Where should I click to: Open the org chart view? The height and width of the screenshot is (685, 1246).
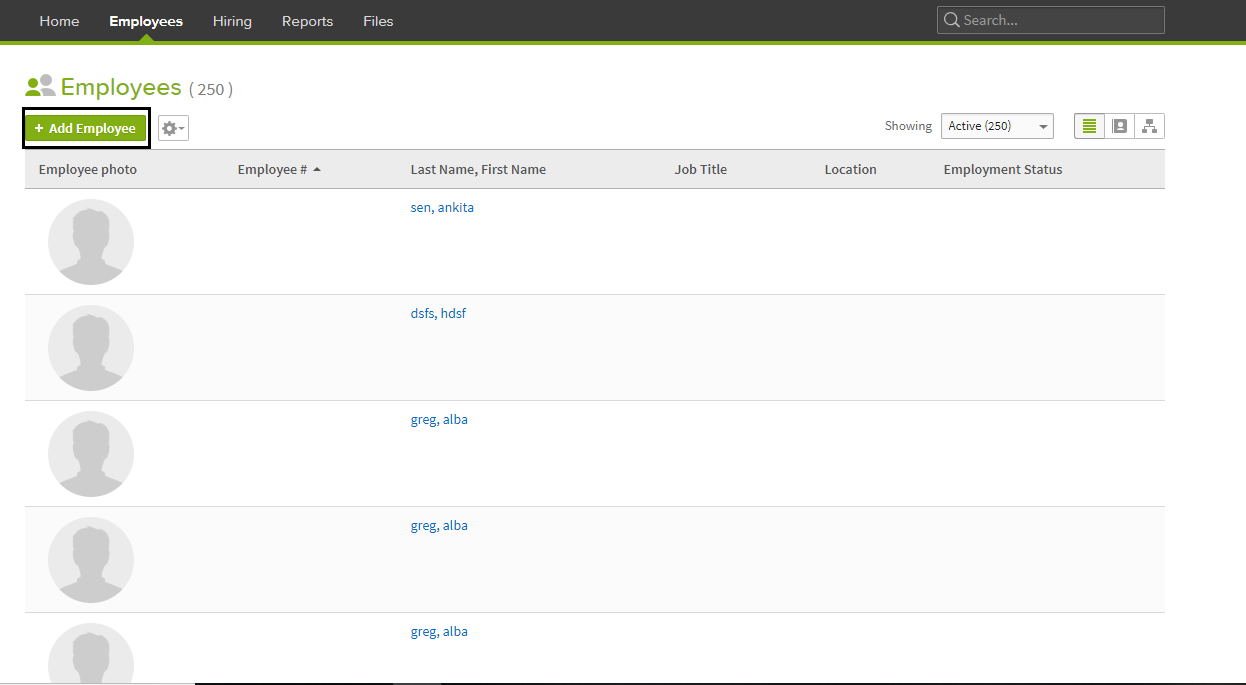click(x=1149, y=126)
